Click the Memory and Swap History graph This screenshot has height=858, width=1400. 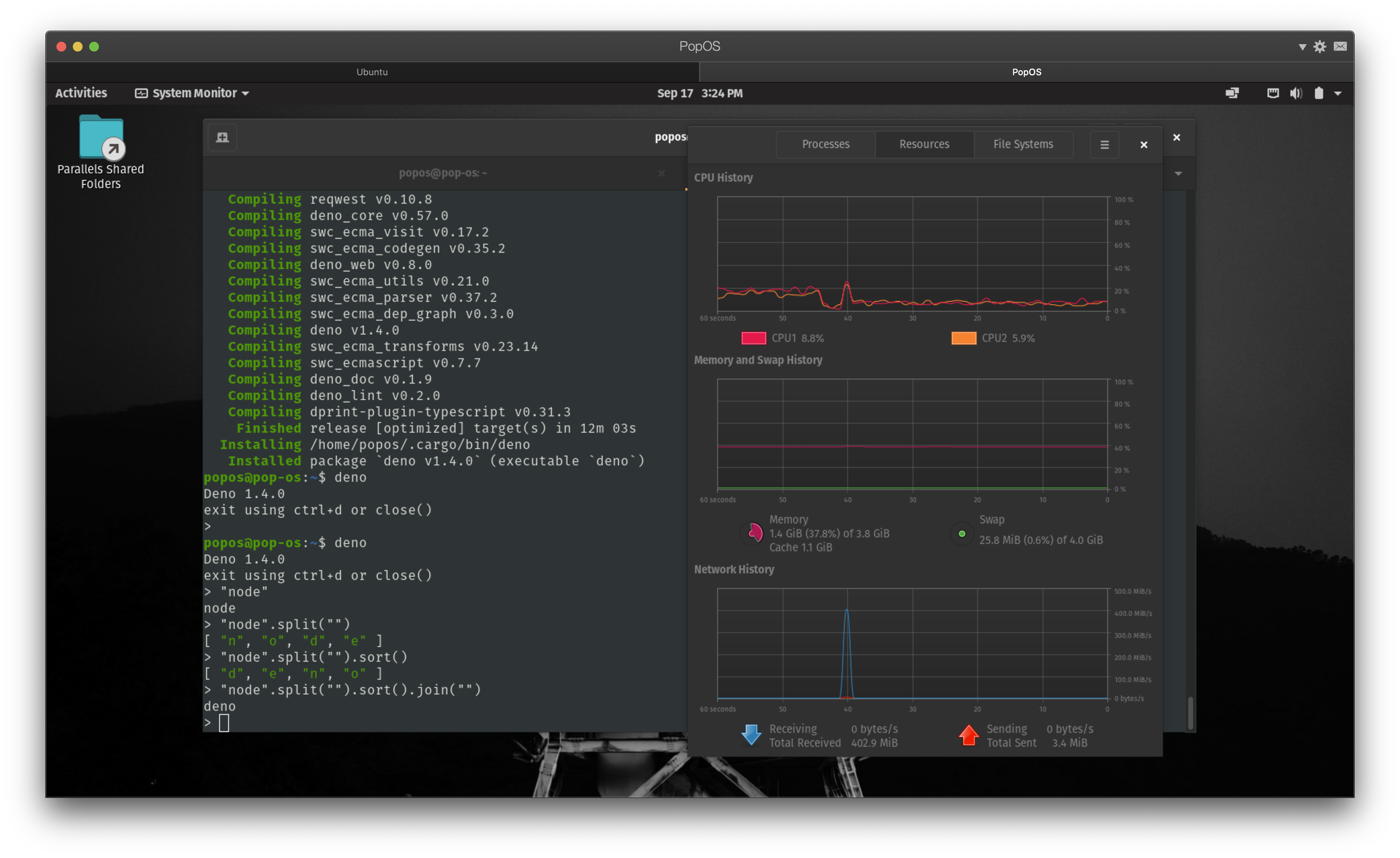click(x=913, y=435)
